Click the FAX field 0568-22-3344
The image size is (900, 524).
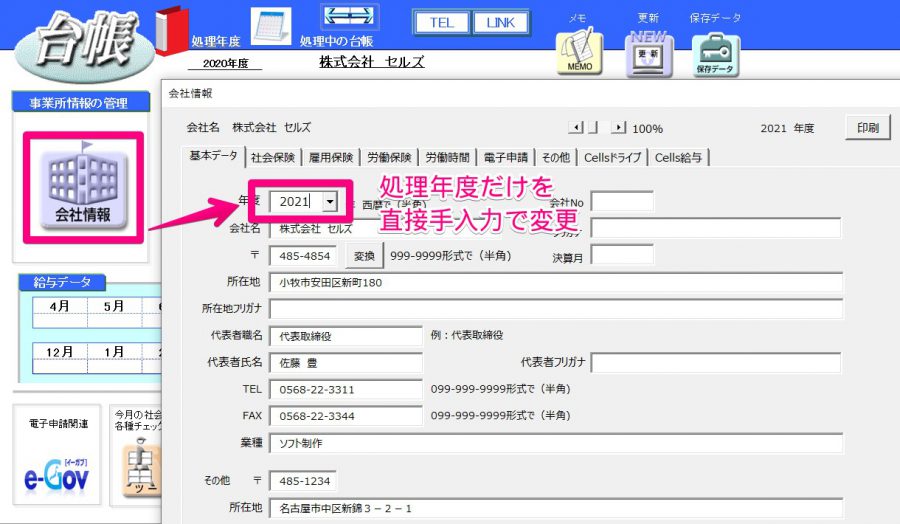click(x=346, y=416)
